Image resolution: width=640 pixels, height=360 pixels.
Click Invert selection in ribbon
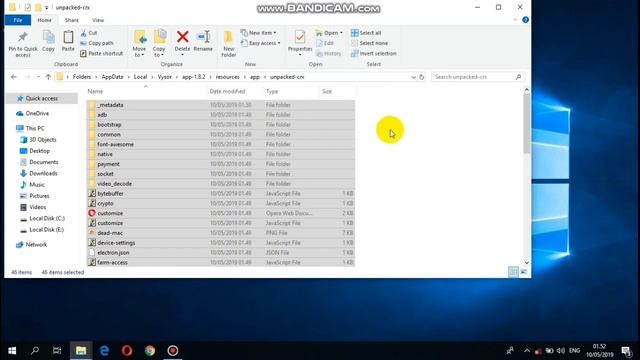pos(373,53)
